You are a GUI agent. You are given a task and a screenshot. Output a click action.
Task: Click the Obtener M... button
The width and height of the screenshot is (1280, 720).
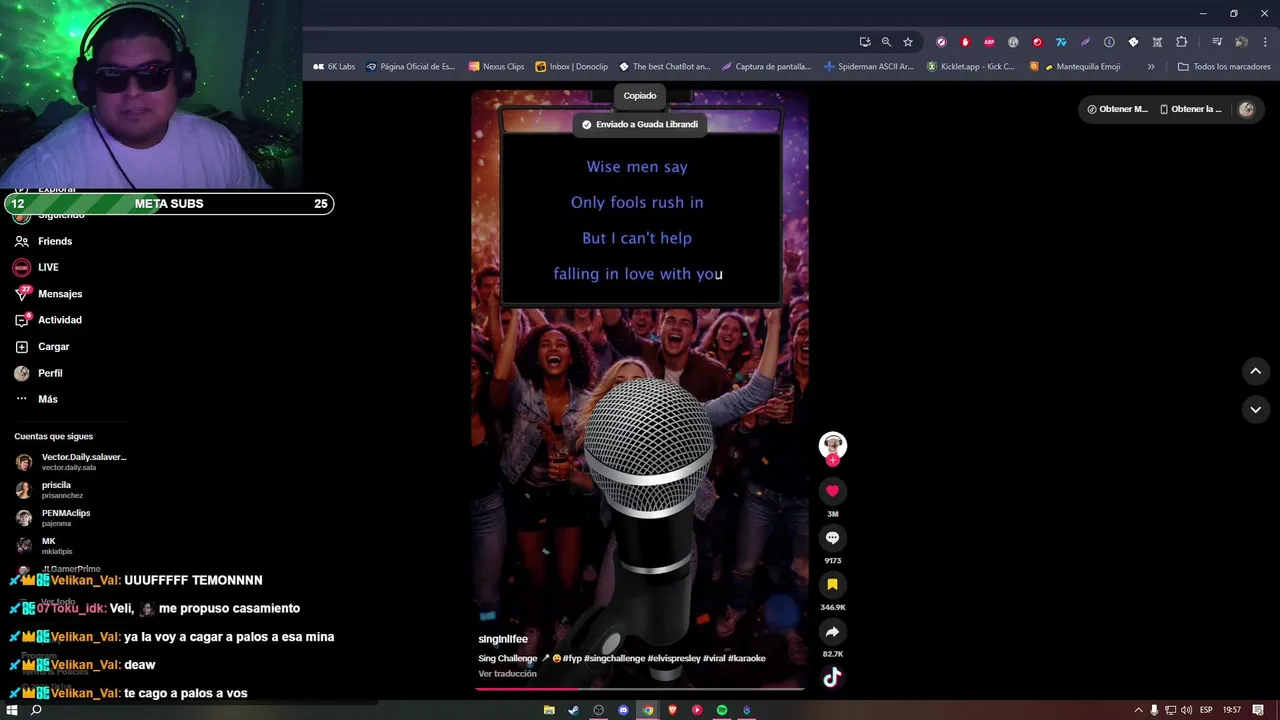1117,109
